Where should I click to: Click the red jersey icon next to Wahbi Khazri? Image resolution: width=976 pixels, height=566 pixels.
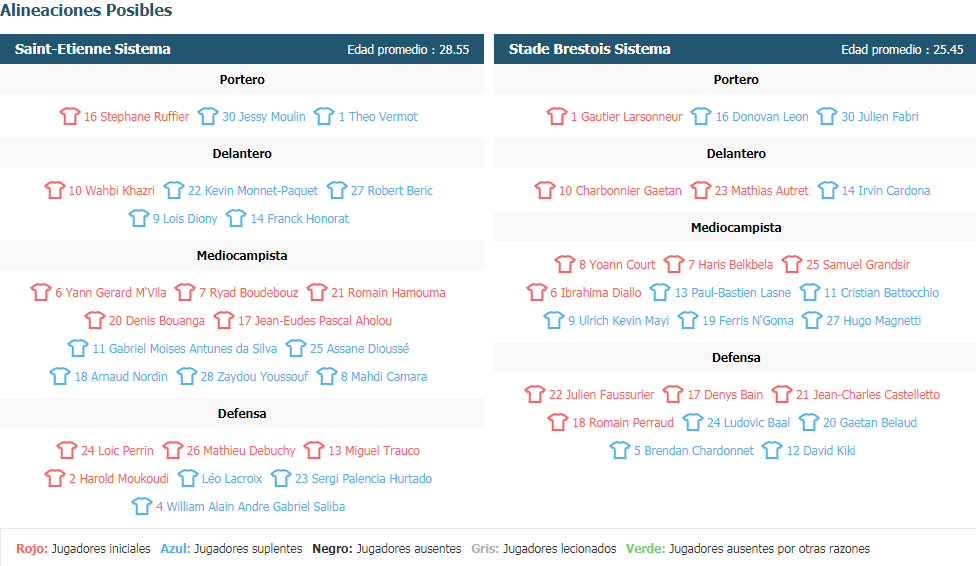(x=55, y=190)
